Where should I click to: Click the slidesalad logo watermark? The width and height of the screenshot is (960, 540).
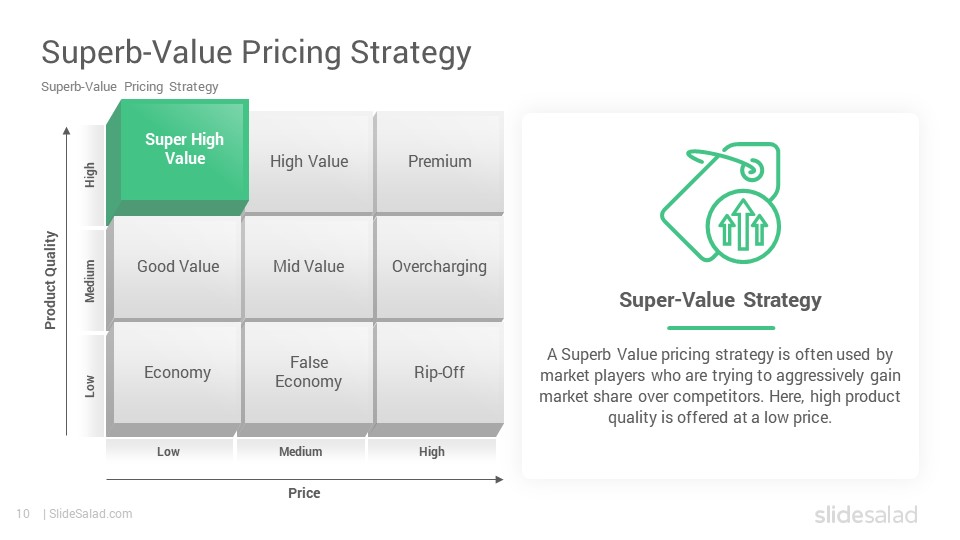point(866,514)
